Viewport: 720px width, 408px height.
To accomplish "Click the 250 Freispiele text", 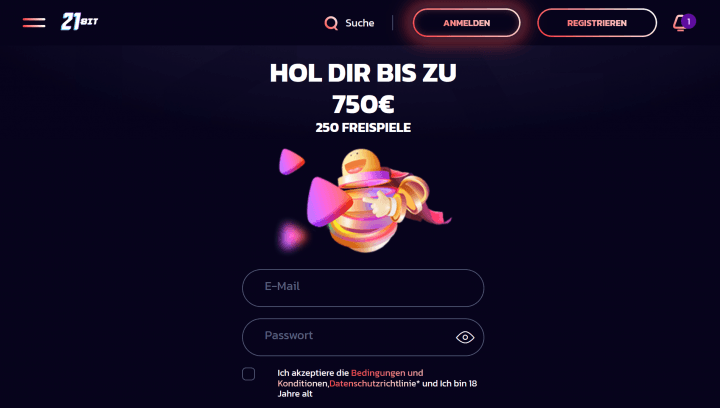I will 363,128.
